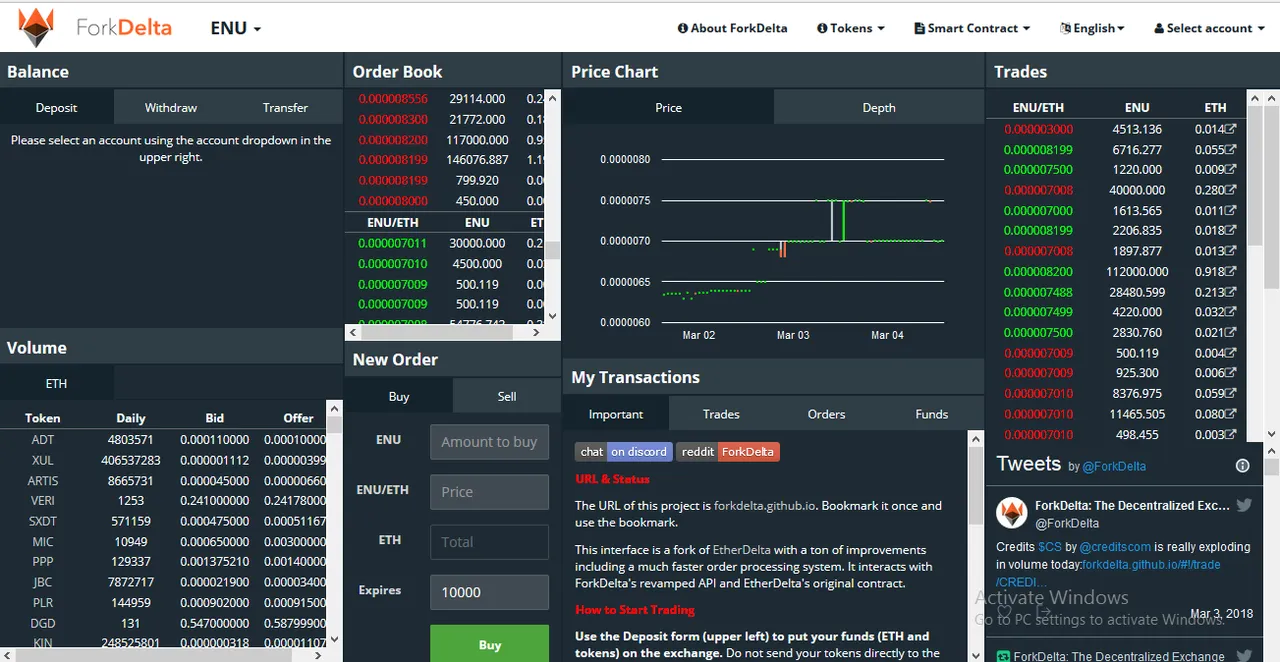The image size is (1280, 662).
Task: Click Trades panel scrollbar down arrow
Action: coord(1271,434)
